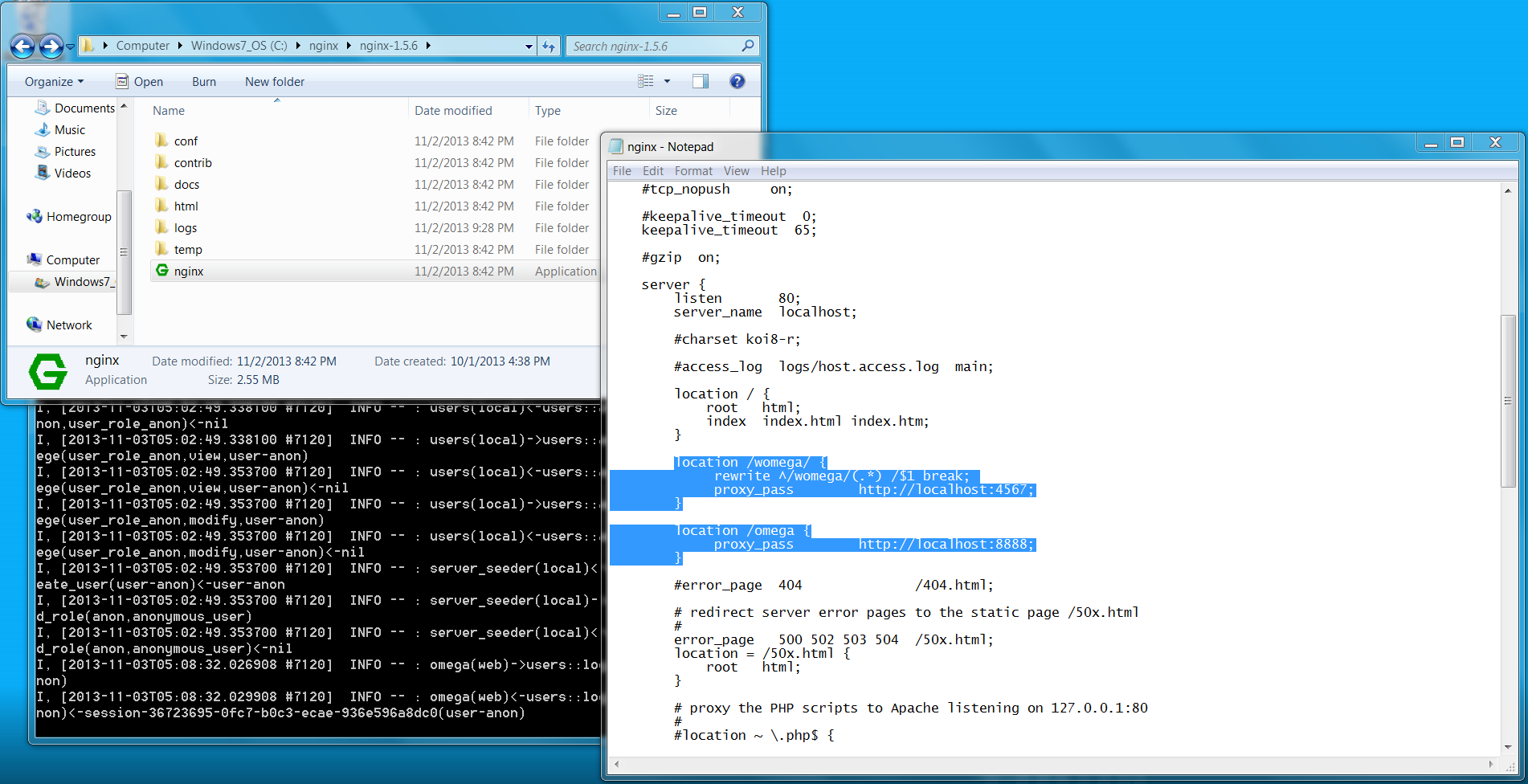Click Notepad scroll up arrow
This screenshot has height=784, width=1528.
tap(1508, 190)
